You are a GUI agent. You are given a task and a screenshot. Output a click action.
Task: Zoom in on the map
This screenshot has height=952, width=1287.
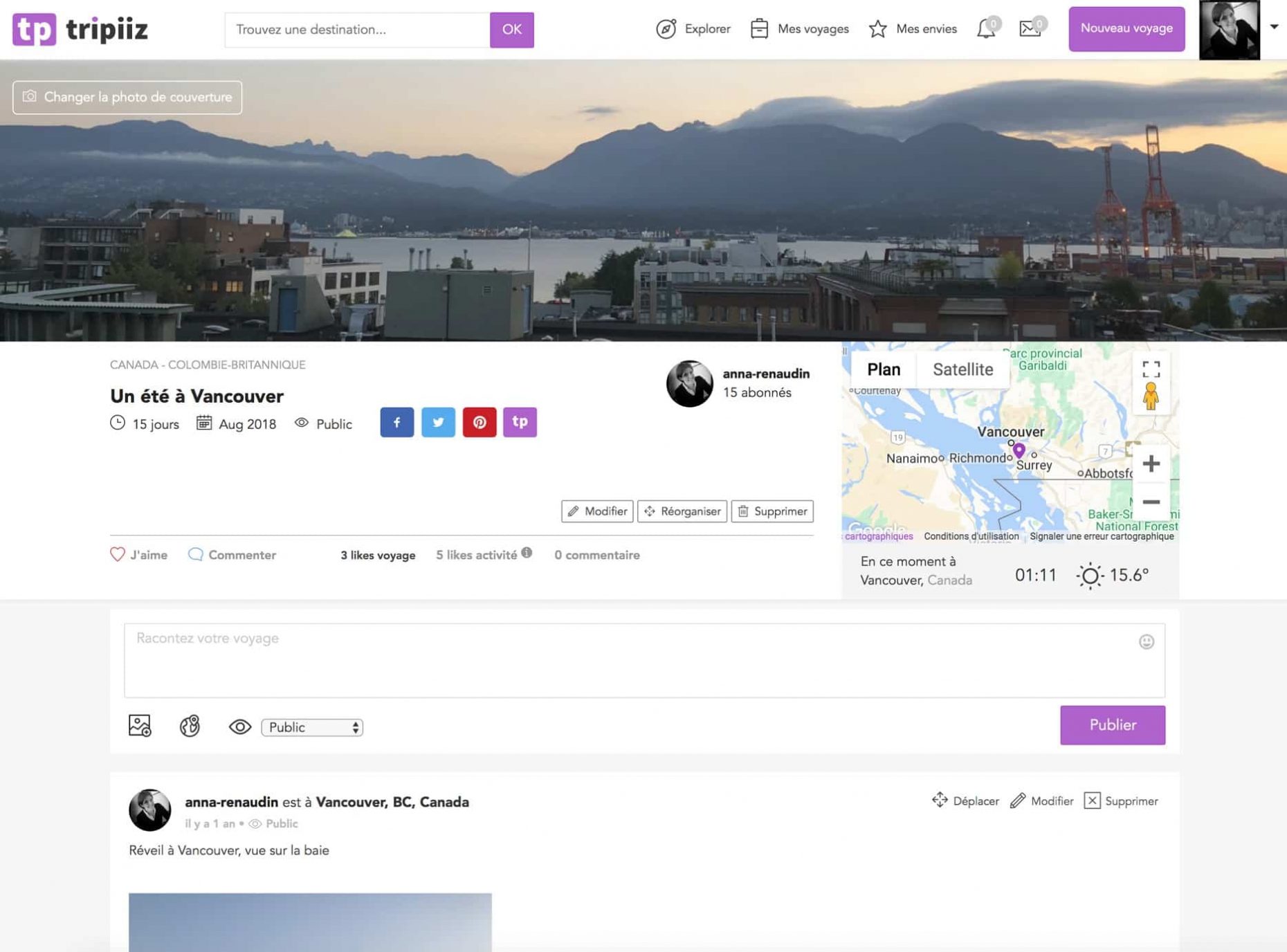[x=1151, y=464]
